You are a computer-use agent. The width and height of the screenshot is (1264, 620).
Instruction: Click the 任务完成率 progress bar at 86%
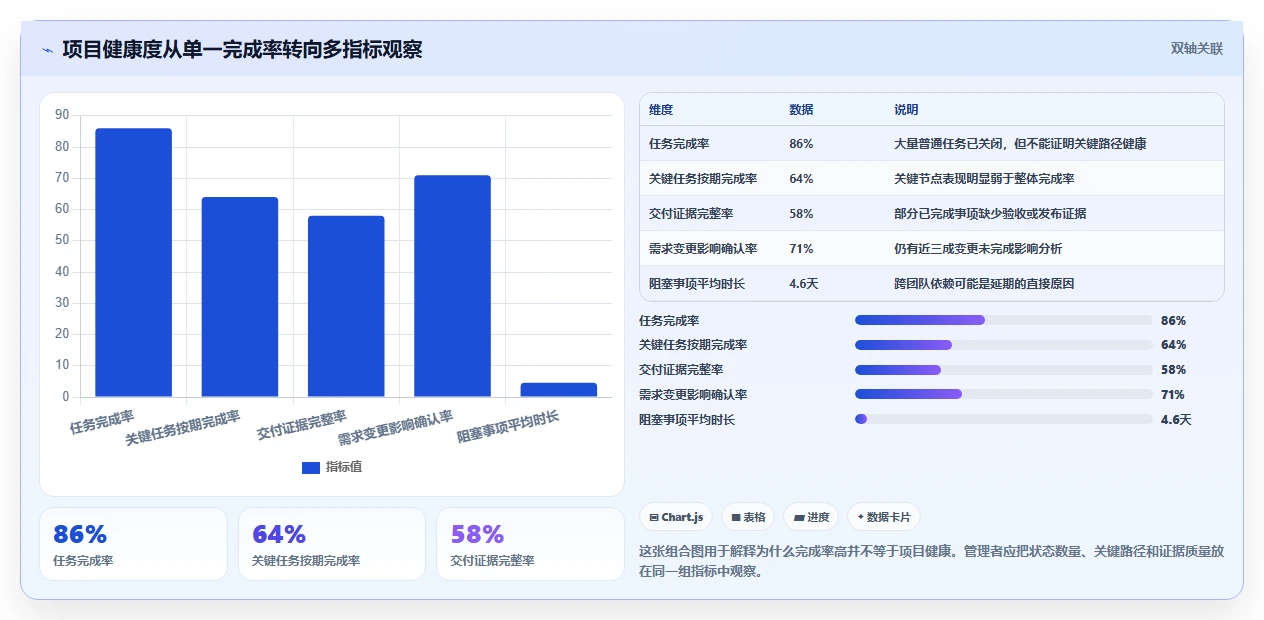click(1004, 320)
